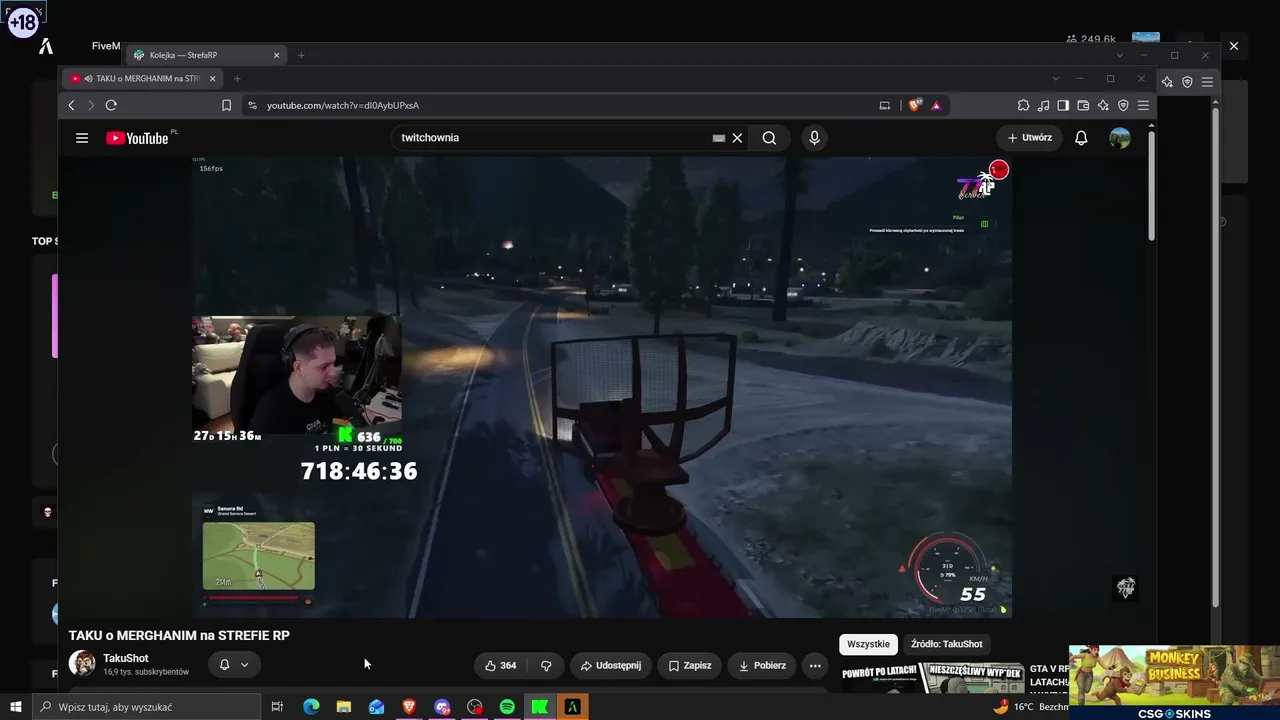The image size is (1280, 720).
Task: Open the 16°C weather widget
Action: tap(1030, 707)
